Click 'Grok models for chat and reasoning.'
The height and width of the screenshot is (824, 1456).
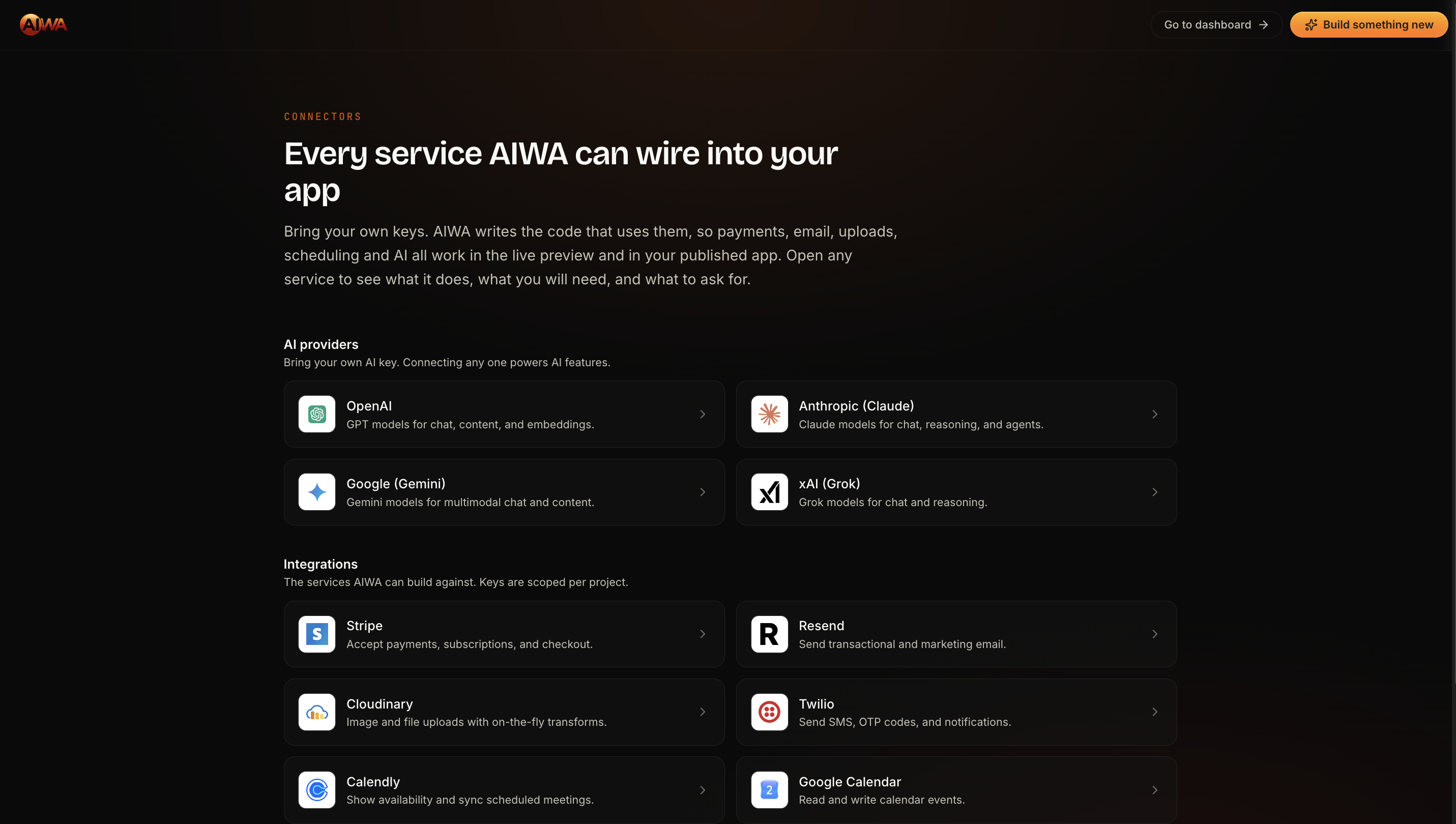[892, 502]
